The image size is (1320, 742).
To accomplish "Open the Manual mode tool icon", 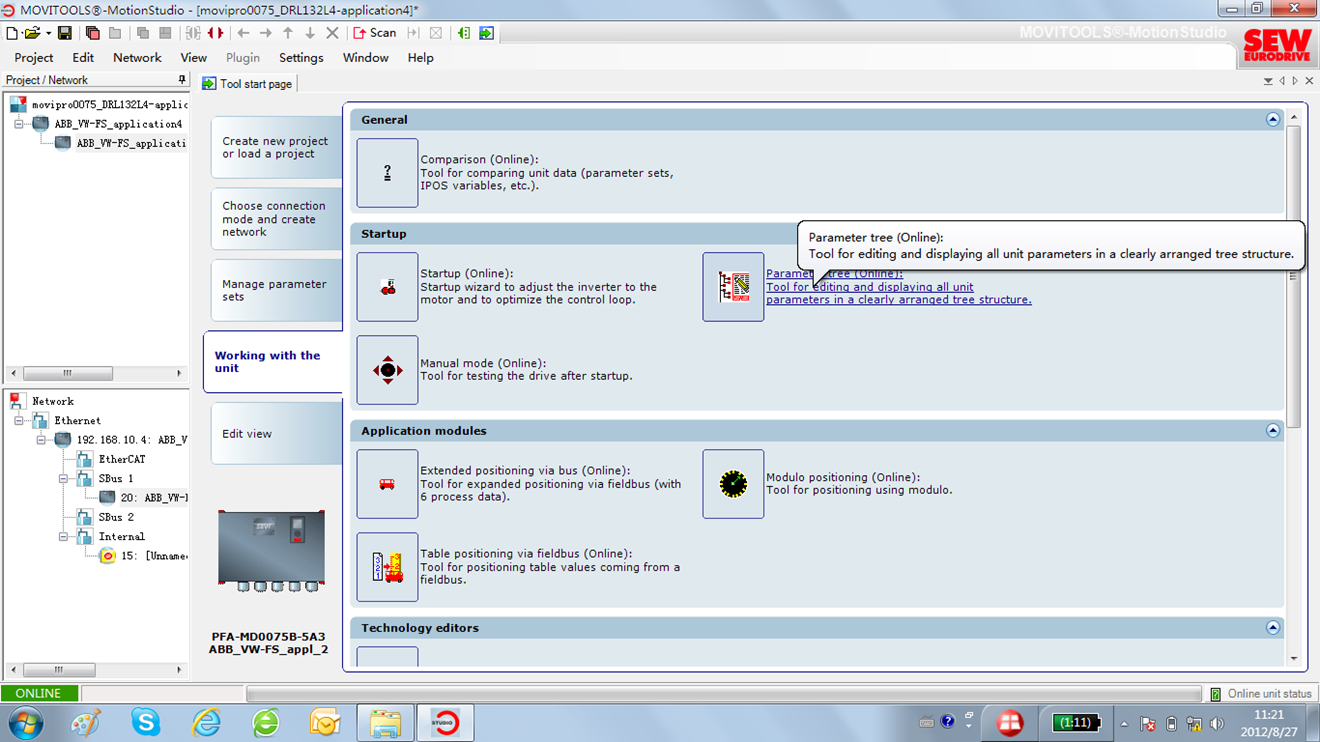I will (x=387, y=370).
